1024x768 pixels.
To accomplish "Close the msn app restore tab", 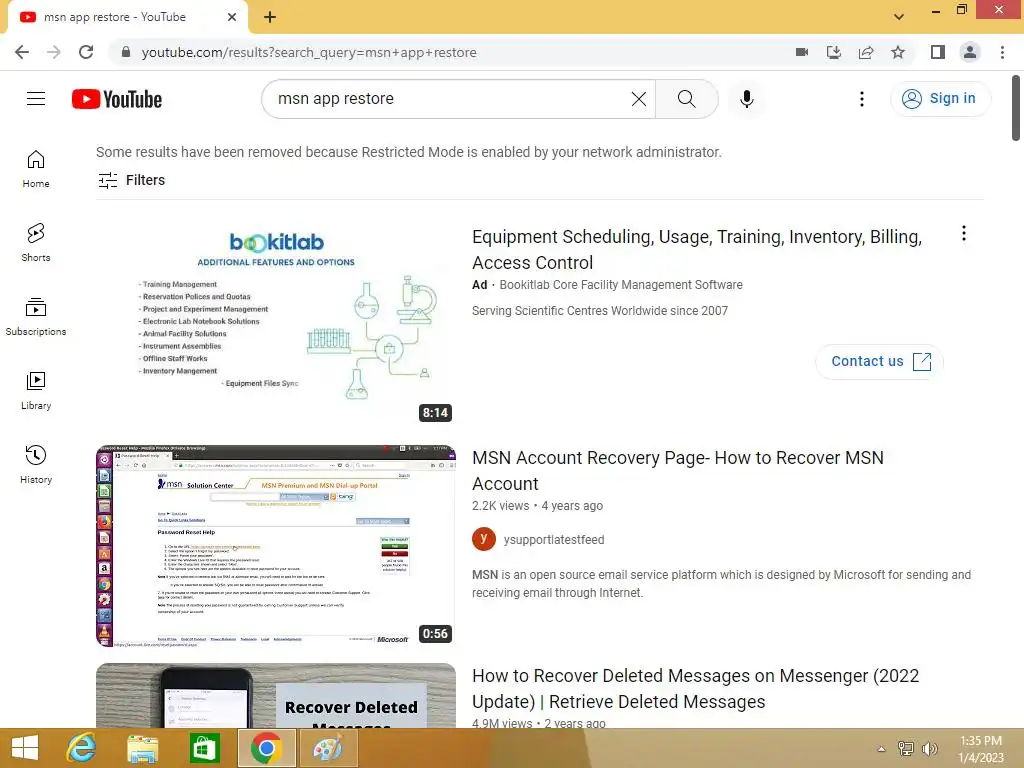I will click(232, 17).
